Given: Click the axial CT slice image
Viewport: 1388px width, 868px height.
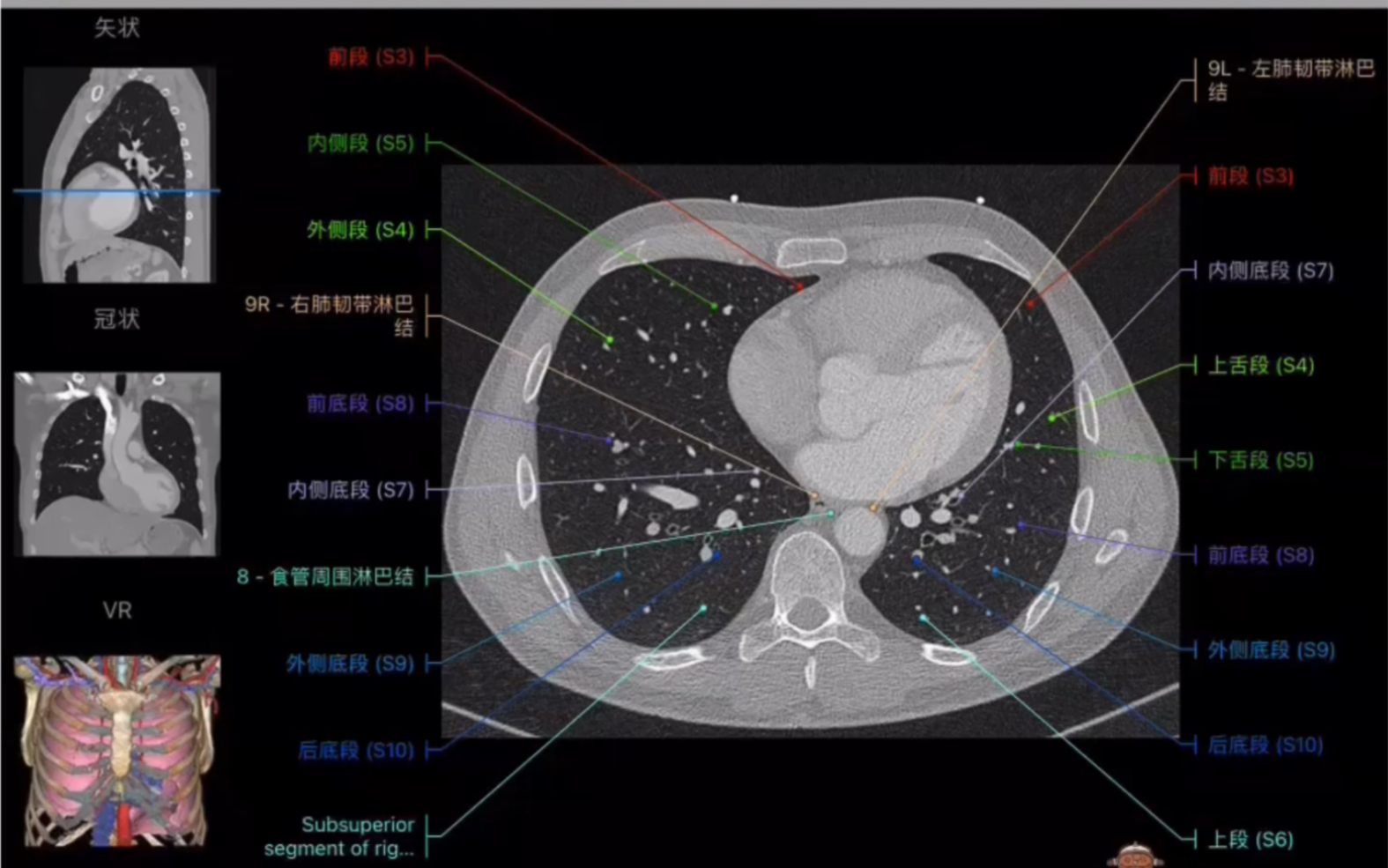Looking at the screenshot, I should click(x=810, y=450).
